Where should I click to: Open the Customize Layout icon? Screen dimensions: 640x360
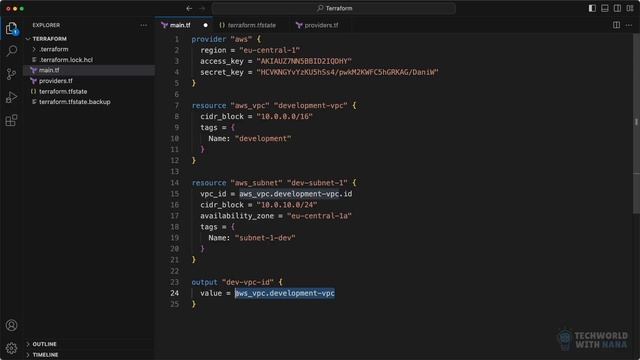click(630, 8)
